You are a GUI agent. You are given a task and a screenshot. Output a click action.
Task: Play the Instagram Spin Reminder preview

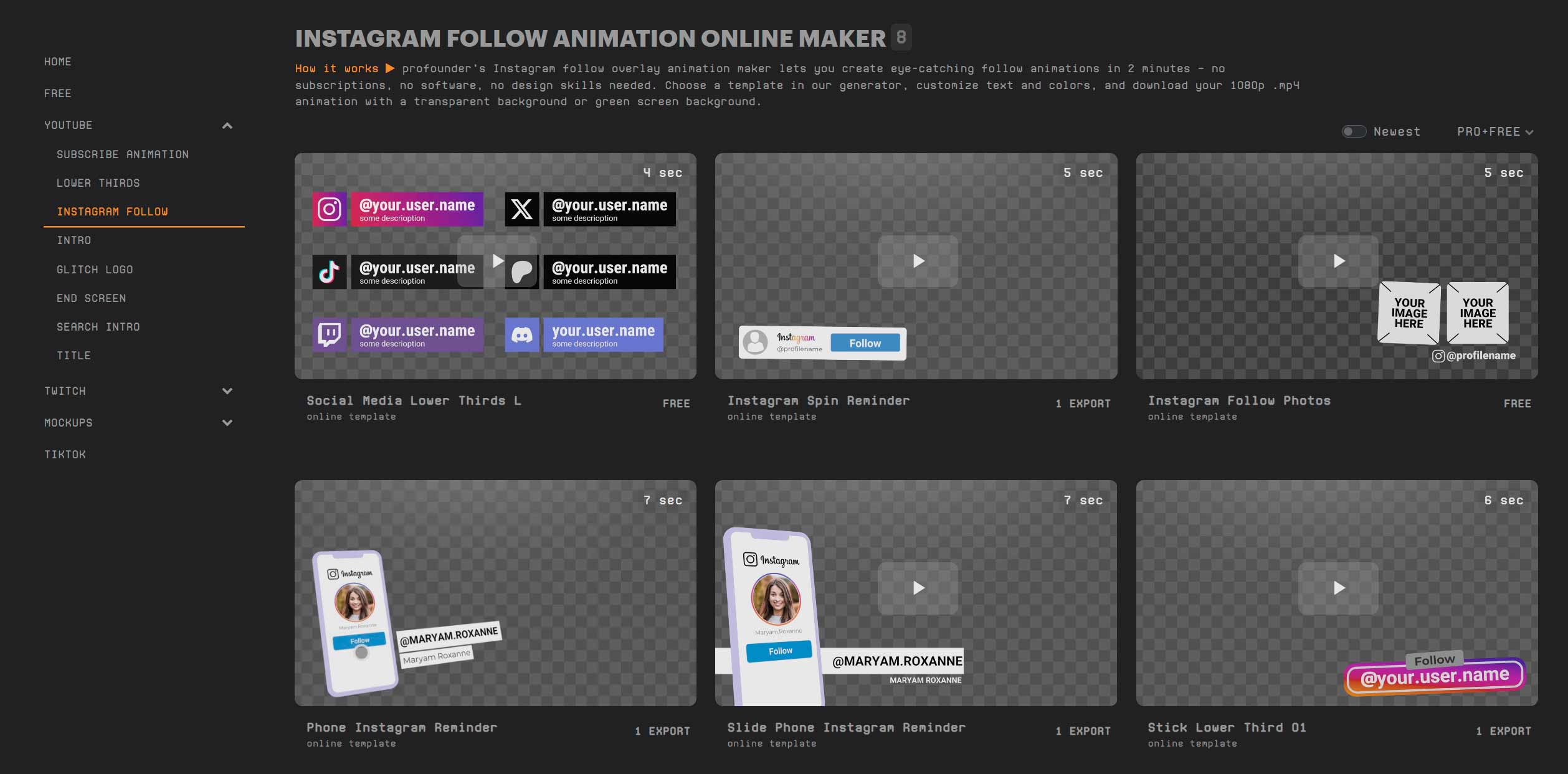point(918,261)
